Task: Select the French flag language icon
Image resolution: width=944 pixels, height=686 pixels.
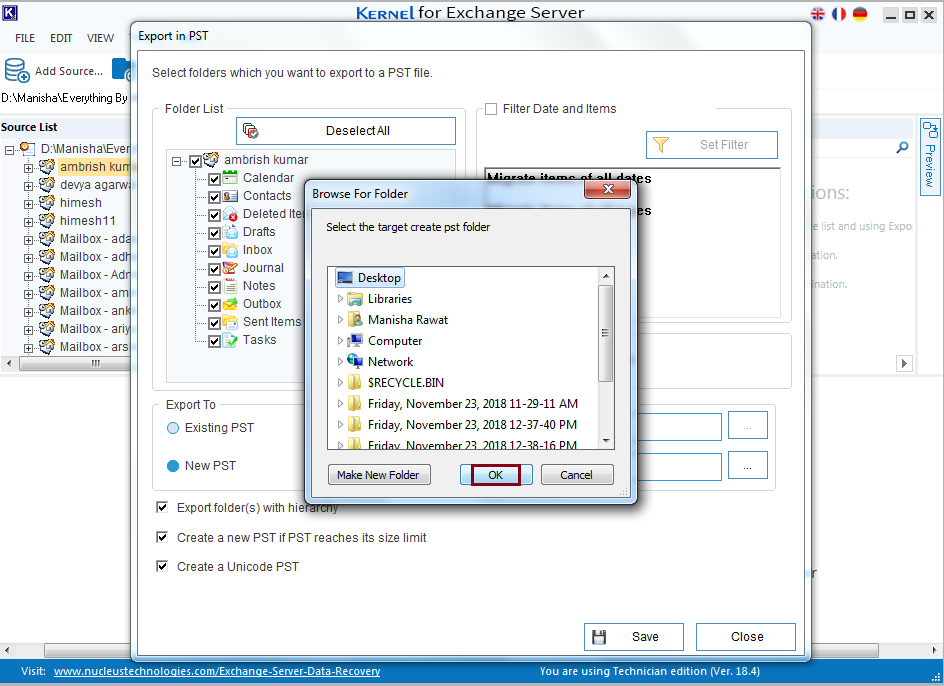Action: 839,14
